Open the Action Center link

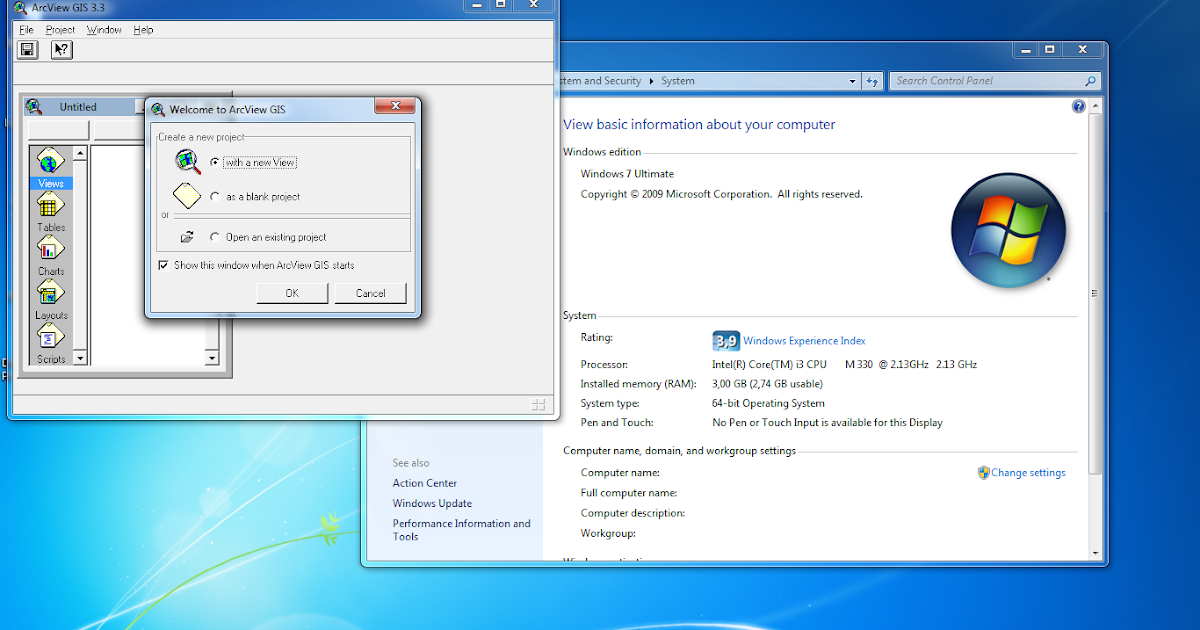click(425, 483)
